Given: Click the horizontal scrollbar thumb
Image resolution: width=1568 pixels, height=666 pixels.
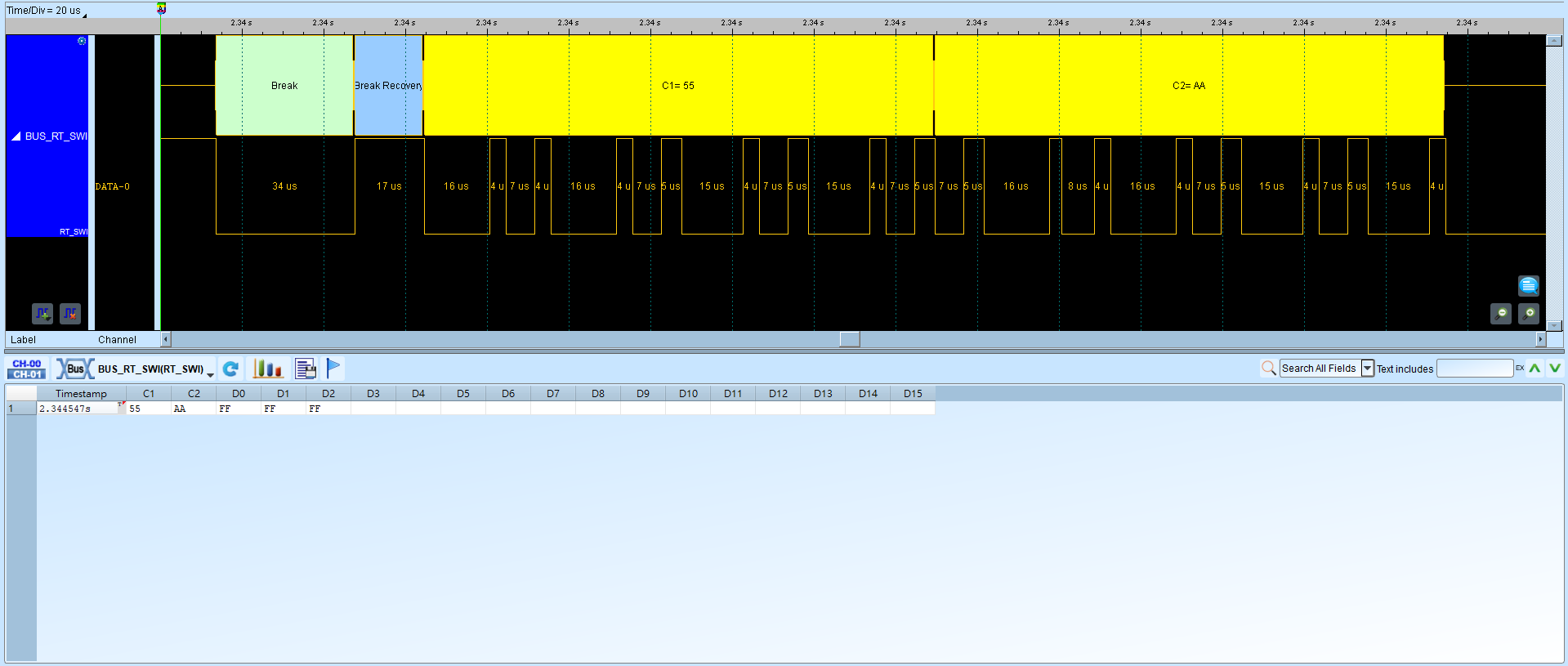Looking at the screenshot, I should pyautogui.click(x=850, y=339).
